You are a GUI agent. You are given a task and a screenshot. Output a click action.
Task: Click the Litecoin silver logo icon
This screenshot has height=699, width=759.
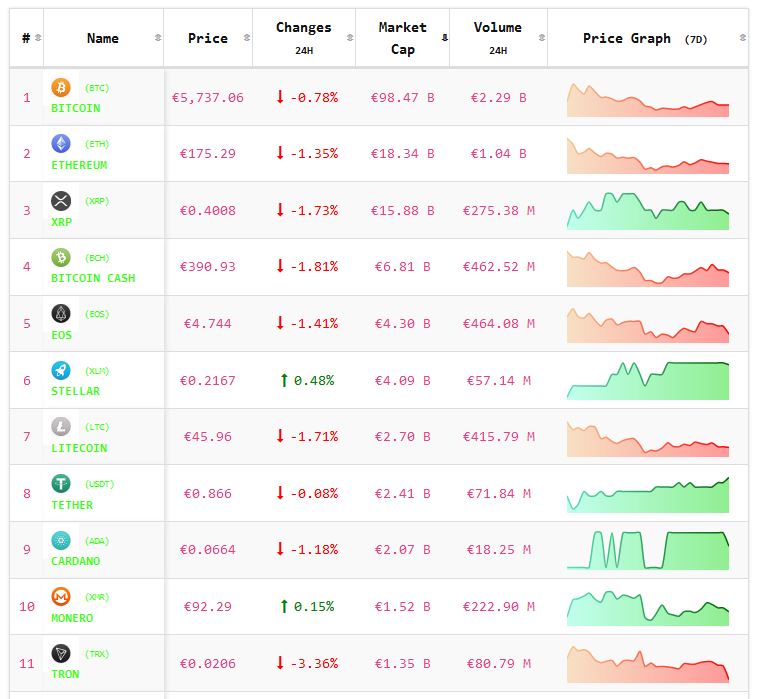pos(61,427)
